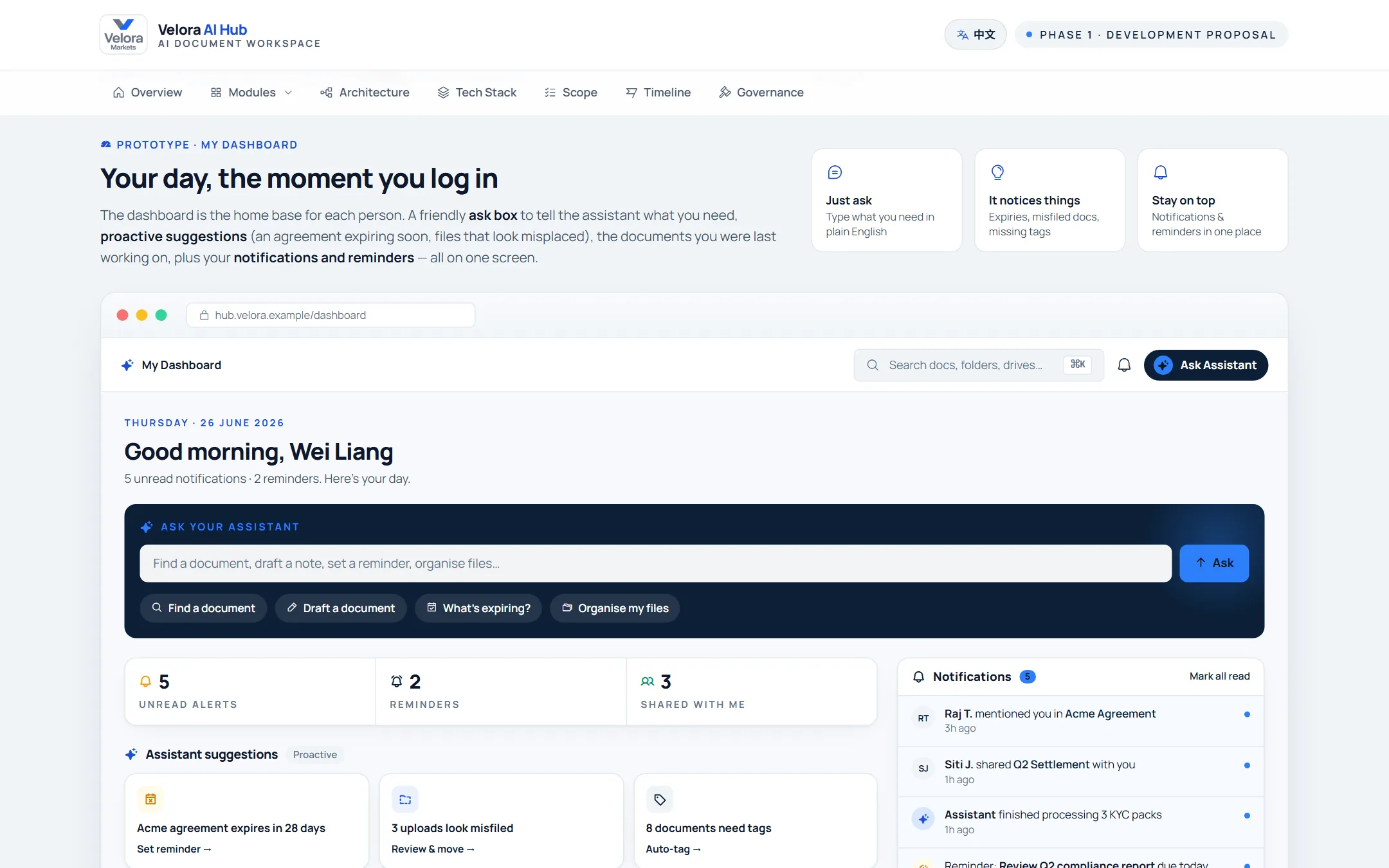Click Set reminder link

click(x=174, y=849)
